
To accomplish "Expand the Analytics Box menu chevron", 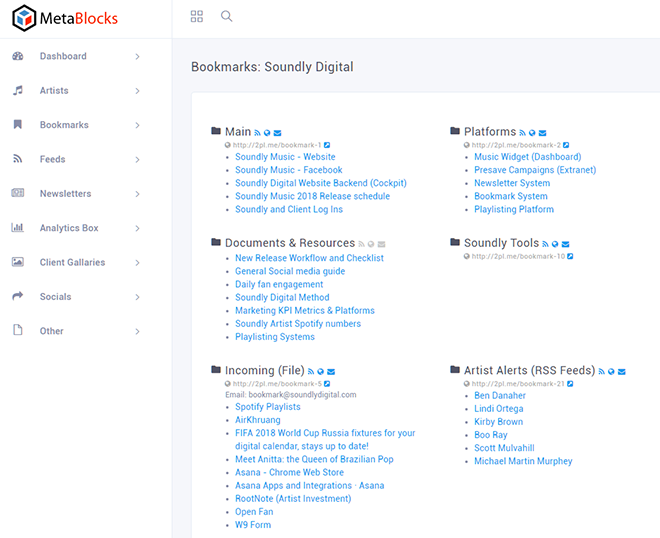I will (137, 228).
